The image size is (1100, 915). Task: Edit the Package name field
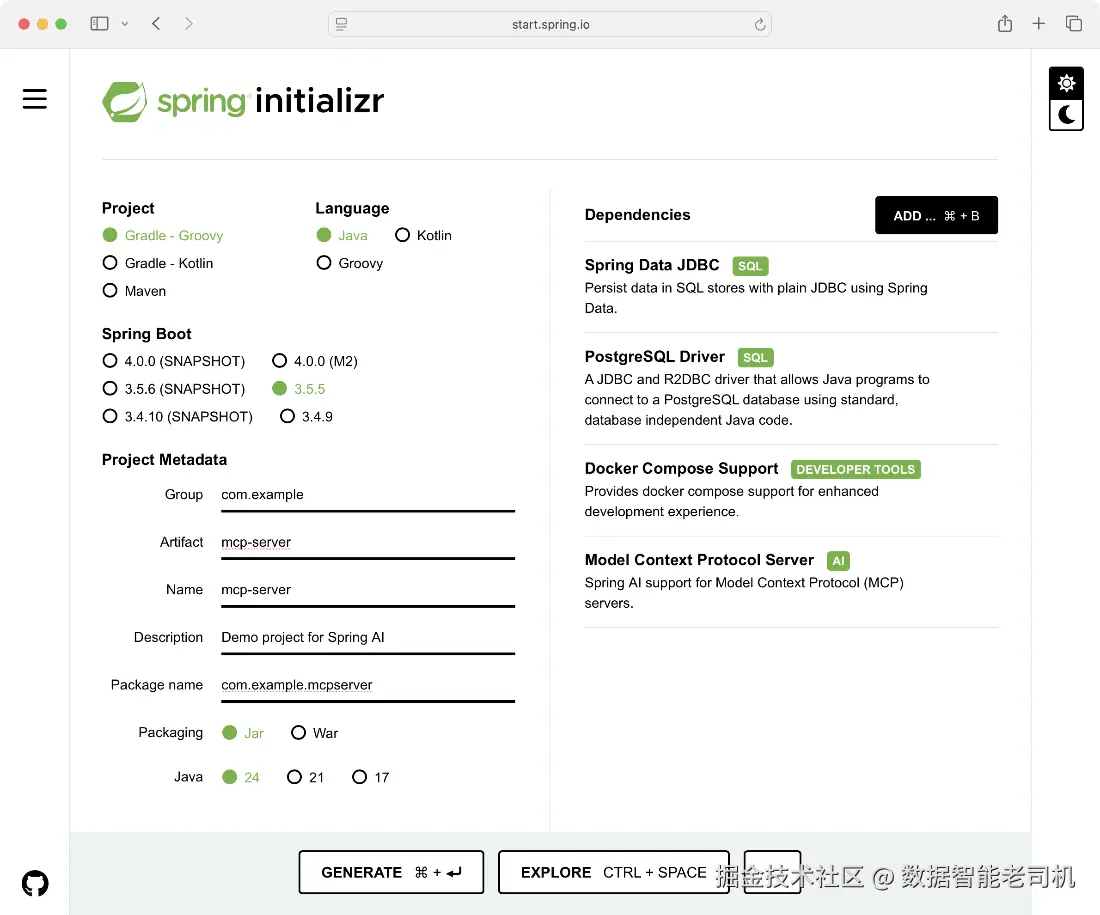click(368, 685)
